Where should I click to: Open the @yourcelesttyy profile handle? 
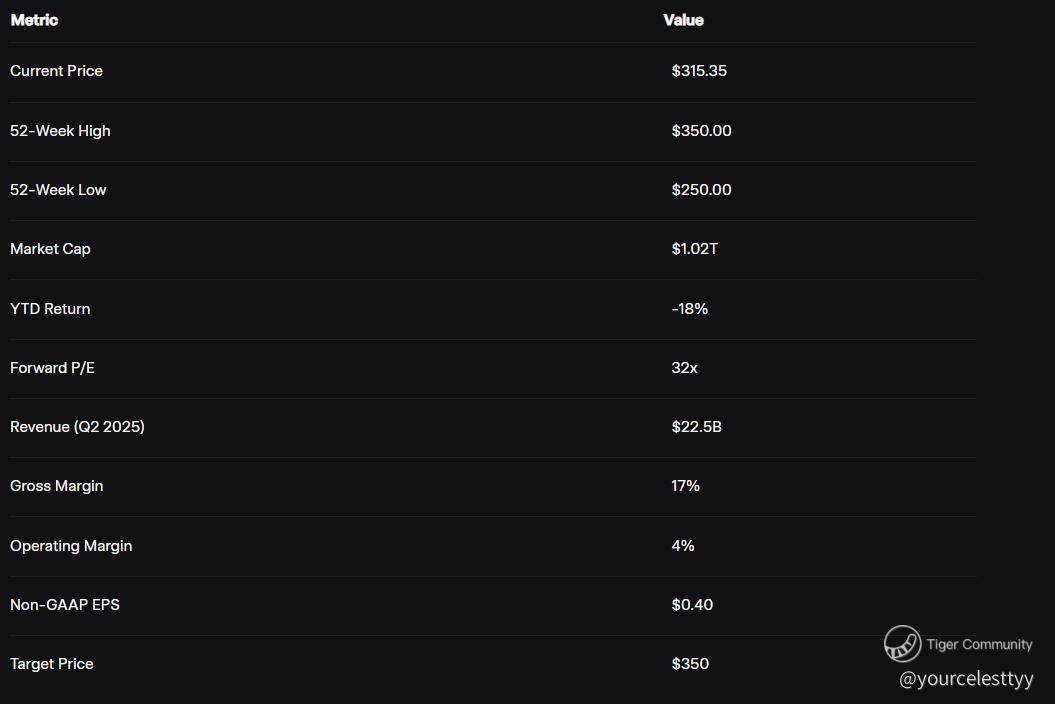pyautogui.click(x=966, y=679)
